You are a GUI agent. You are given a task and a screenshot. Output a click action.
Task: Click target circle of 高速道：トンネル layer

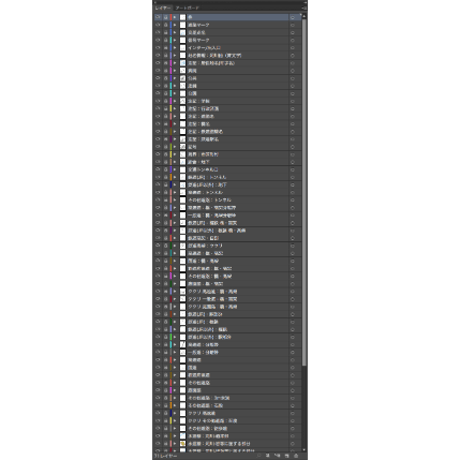click(x=292, y=193)
